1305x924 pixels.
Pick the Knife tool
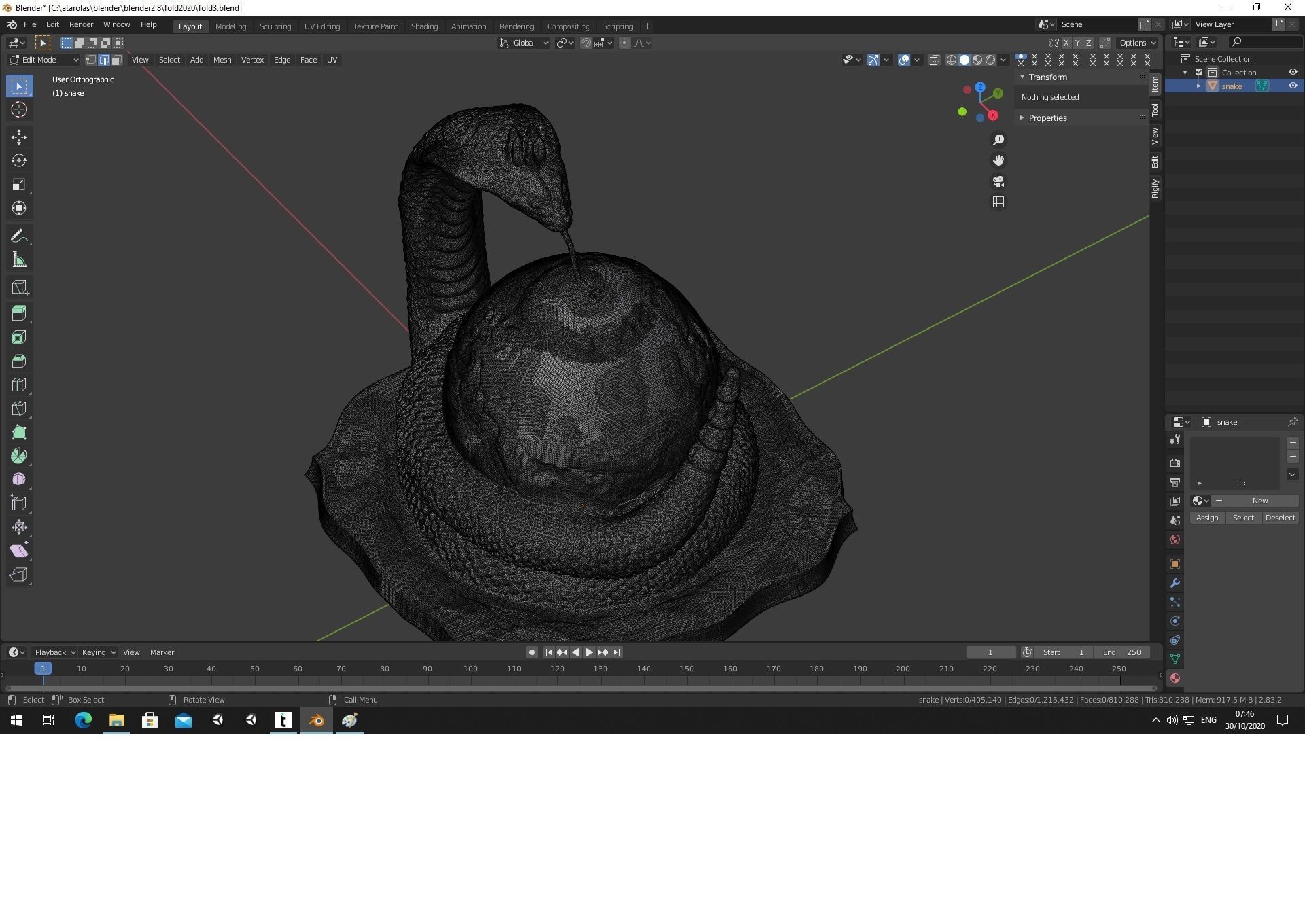pyautogui.click(x=19, y=408)
